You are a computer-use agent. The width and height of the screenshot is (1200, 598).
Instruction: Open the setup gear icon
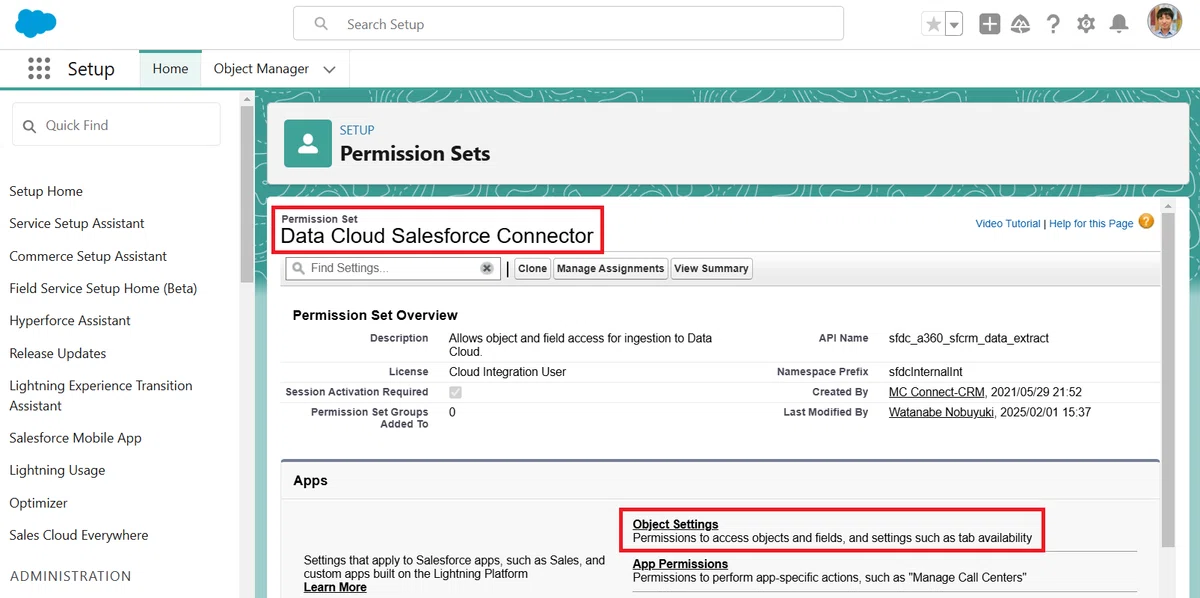[x=1086, y=24]
